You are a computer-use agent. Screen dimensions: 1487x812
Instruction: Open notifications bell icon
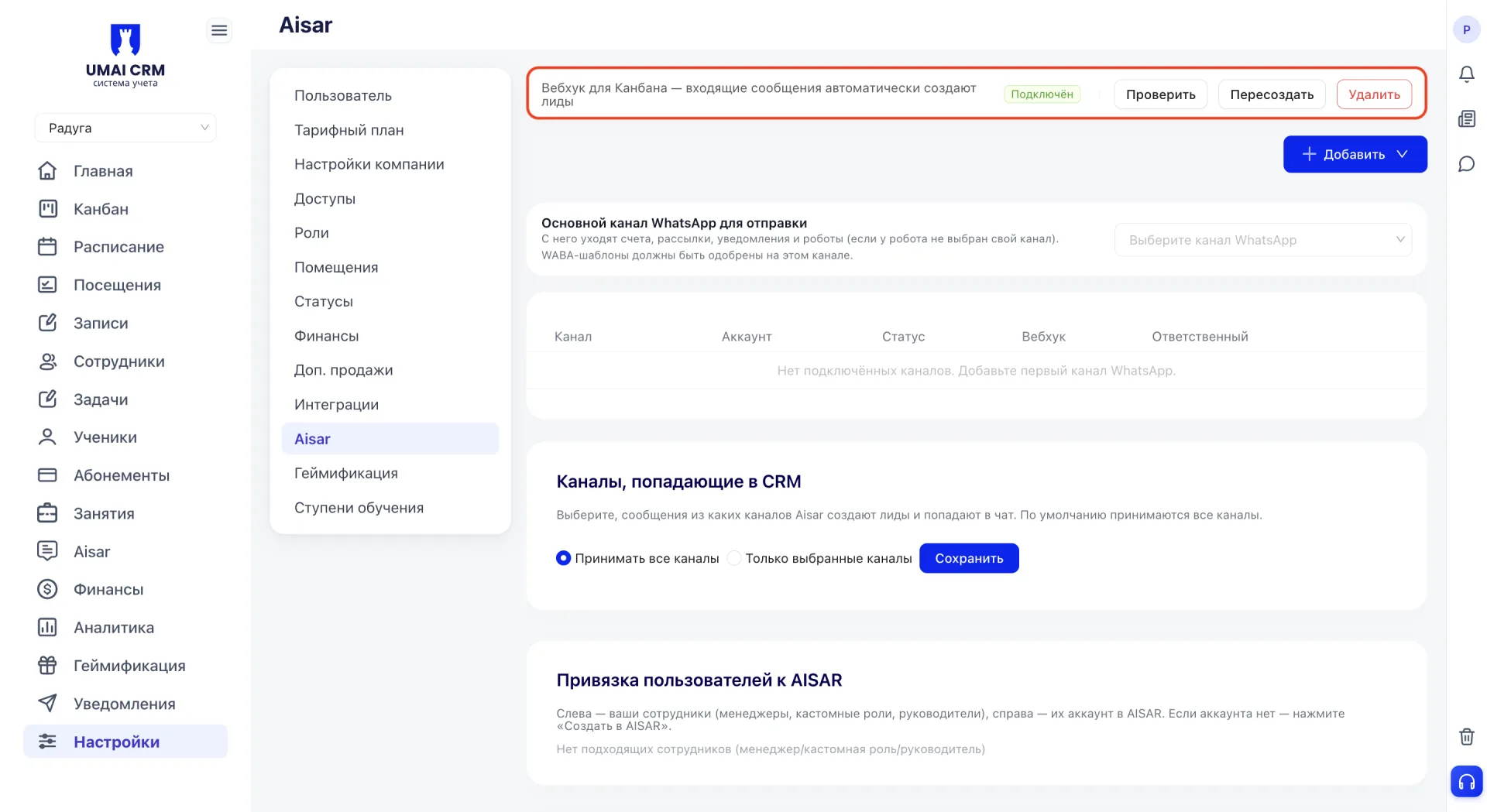tap(1466, 74)
